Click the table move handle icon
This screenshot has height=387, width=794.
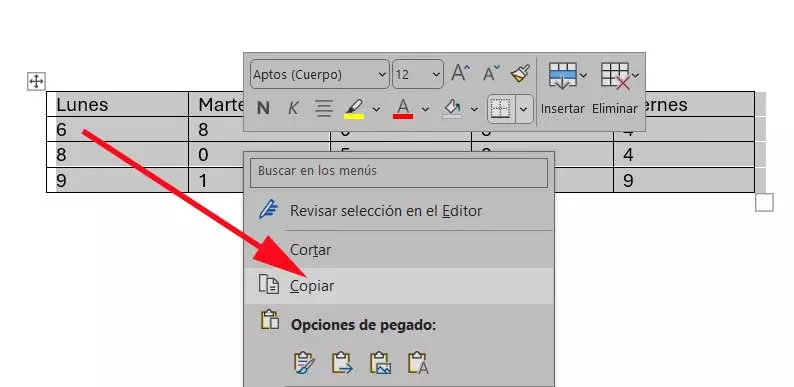tap(36, 81)
